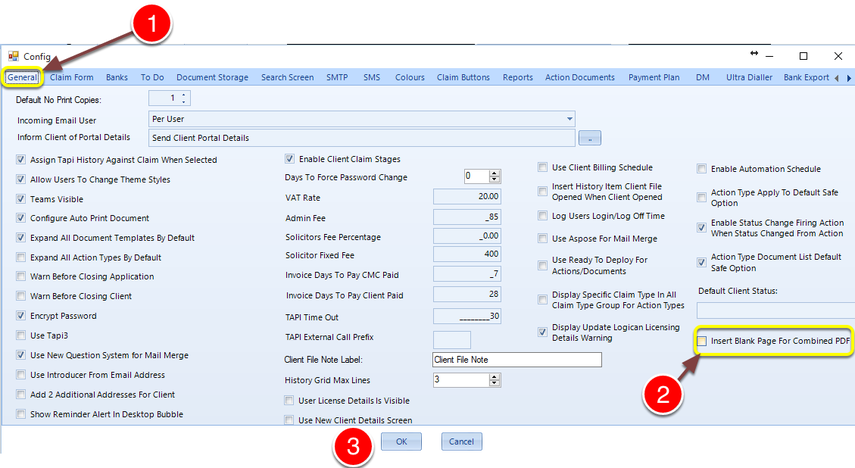Check Use New Client Details Screen
Image resolution: width=855 pixels, height=468 pixels.
289,420
